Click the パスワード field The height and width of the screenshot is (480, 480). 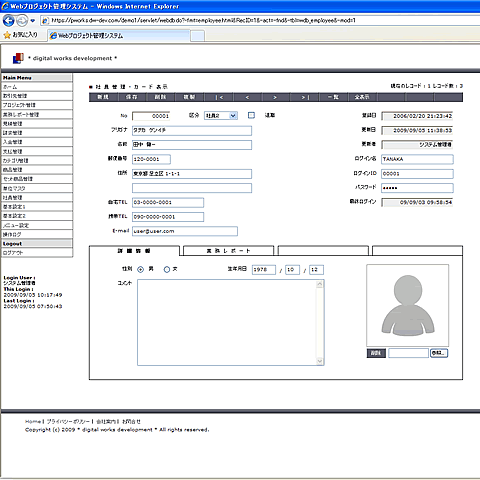pyautogui.click(x=417, y=188)
